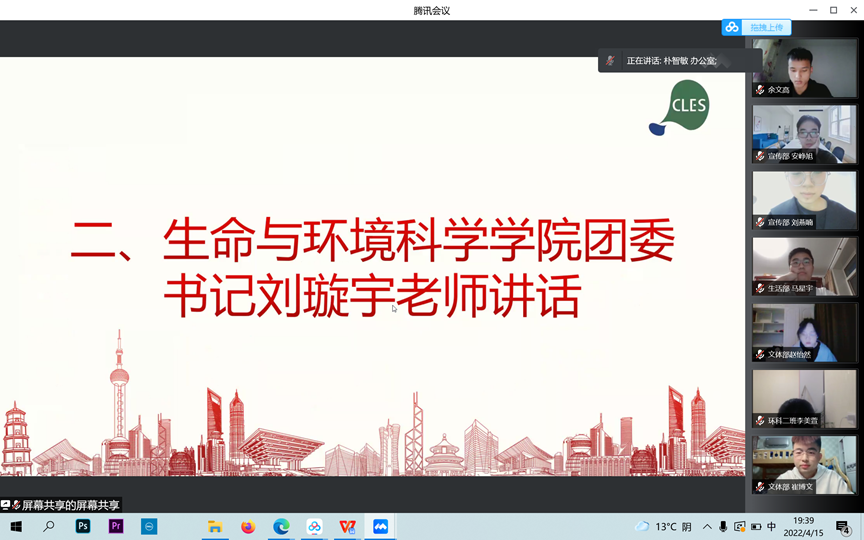The image size is (864, 540).
Task: Open the Windows Start menu
Action: point(16,527)
